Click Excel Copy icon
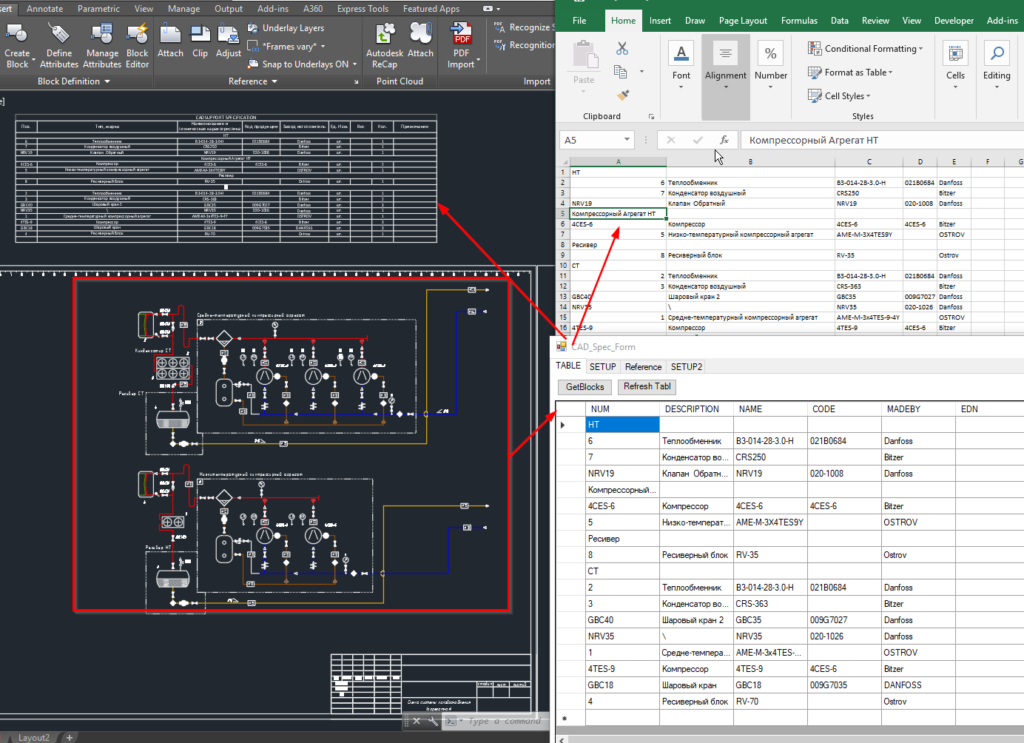This screenshot has width=1024, height=743. tap(620, 72)
